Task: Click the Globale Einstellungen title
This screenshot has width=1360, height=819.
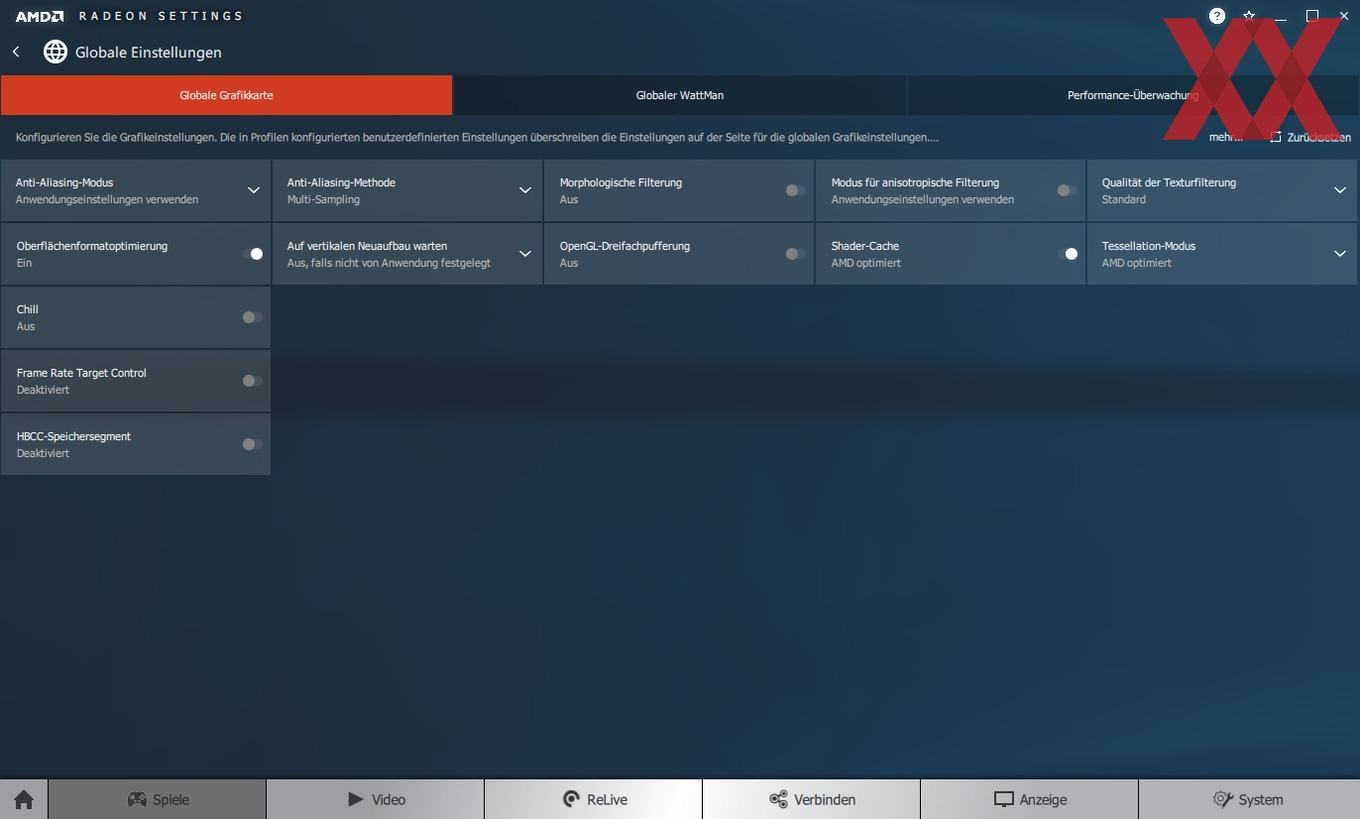Action: [x=148, y=52]
